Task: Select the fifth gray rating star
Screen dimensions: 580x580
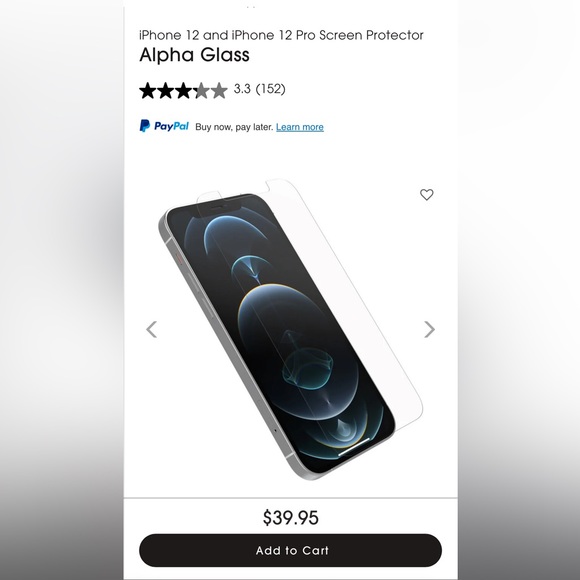Action: 219,91
